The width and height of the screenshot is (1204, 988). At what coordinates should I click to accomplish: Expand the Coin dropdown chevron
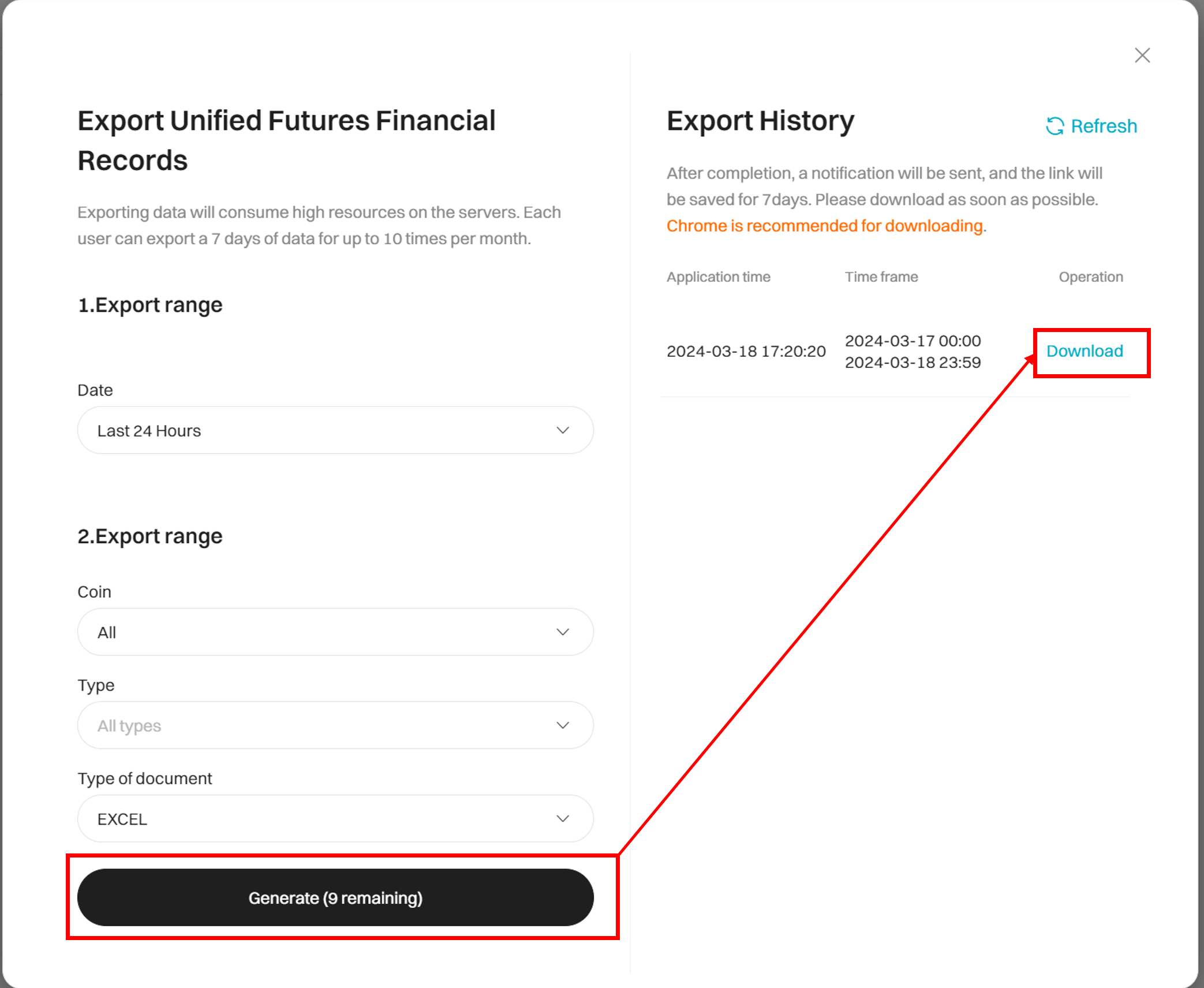tap(563, 632)
